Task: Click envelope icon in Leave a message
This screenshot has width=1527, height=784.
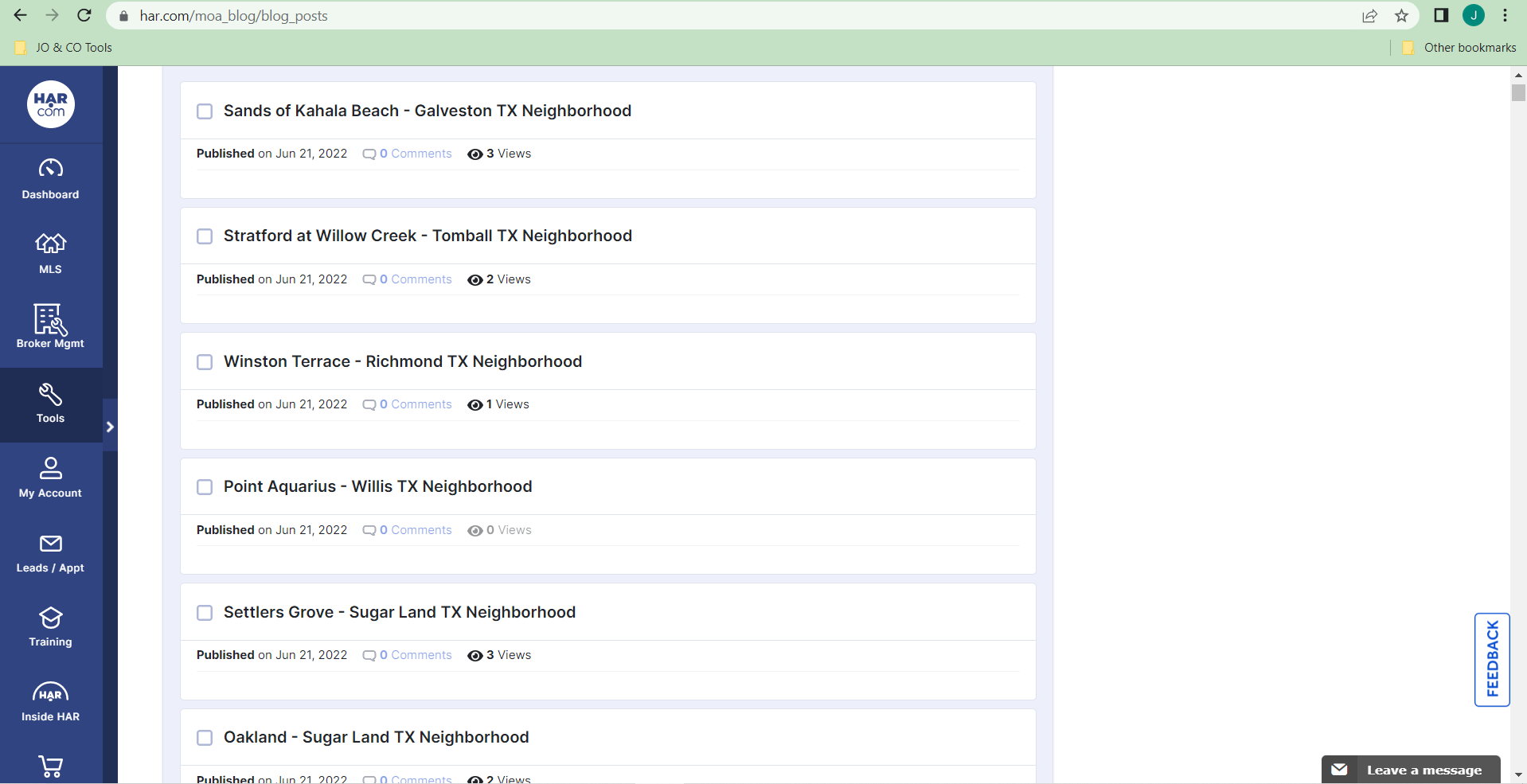Action: tap(1340, 770)
